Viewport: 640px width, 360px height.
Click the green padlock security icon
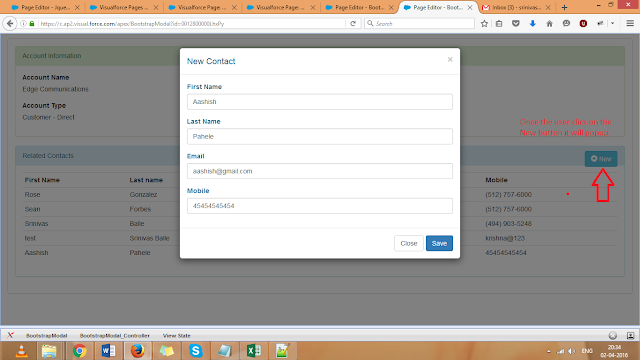(32, 24)
